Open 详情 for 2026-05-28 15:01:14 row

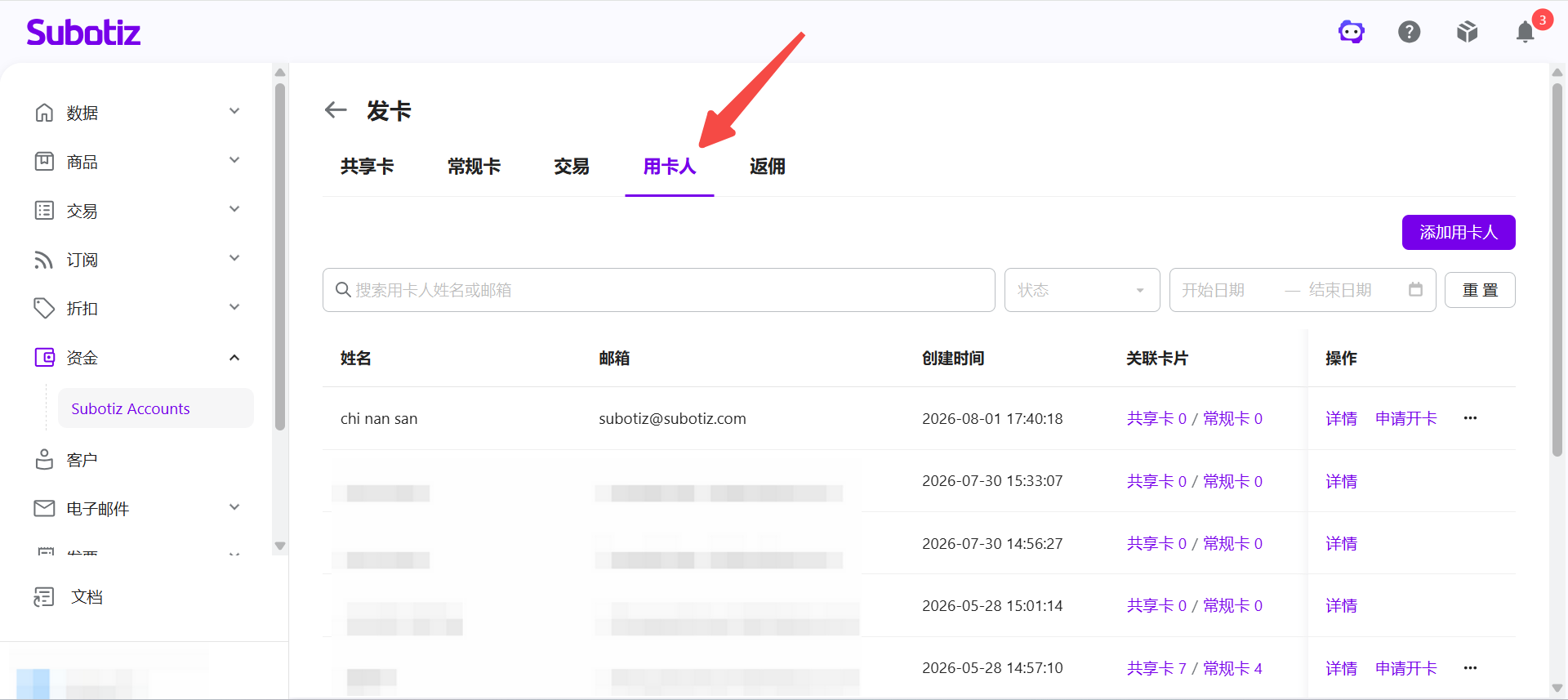click(x=1341, y=606)
